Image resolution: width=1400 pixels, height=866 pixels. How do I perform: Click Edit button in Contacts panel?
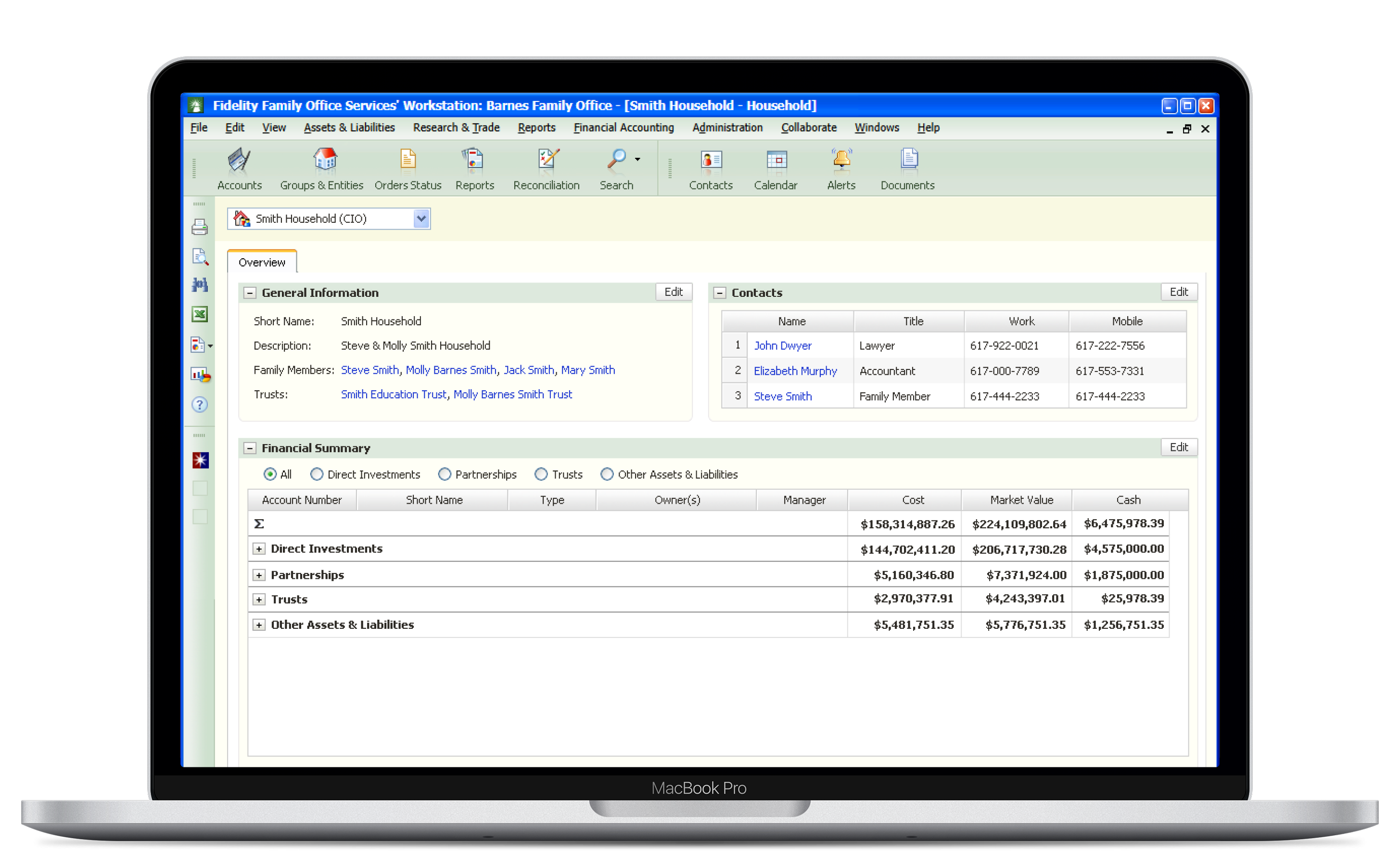pos(1178,292)
